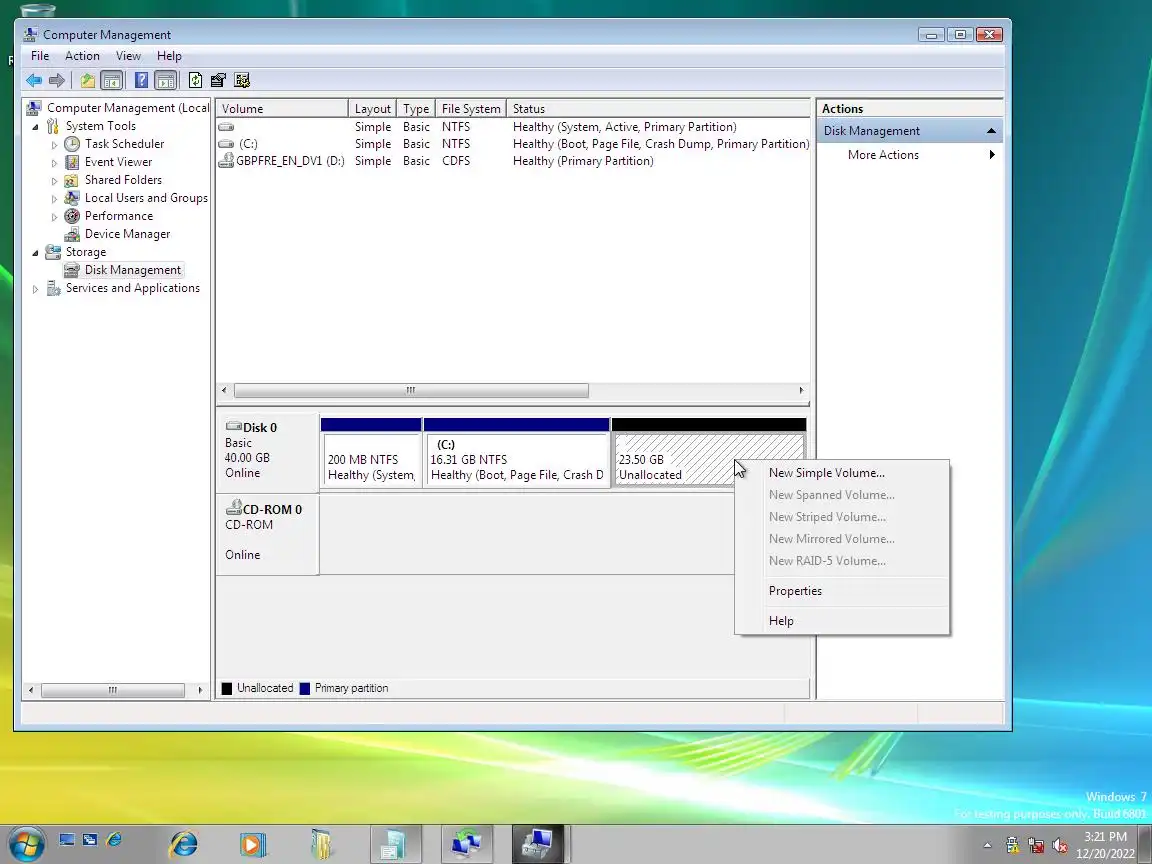Click the Services and Applications icon
1152x864 pixels.
pyautogui.click(x=53, y=289)
